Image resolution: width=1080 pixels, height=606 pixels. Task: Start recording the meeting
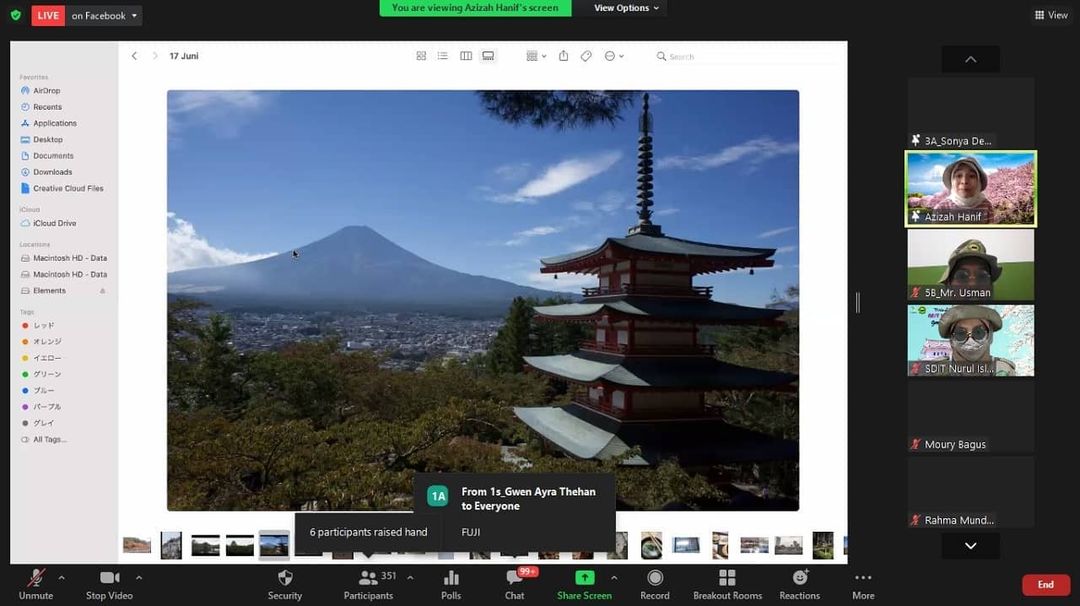pyautogui.click(x=655, y=579)
